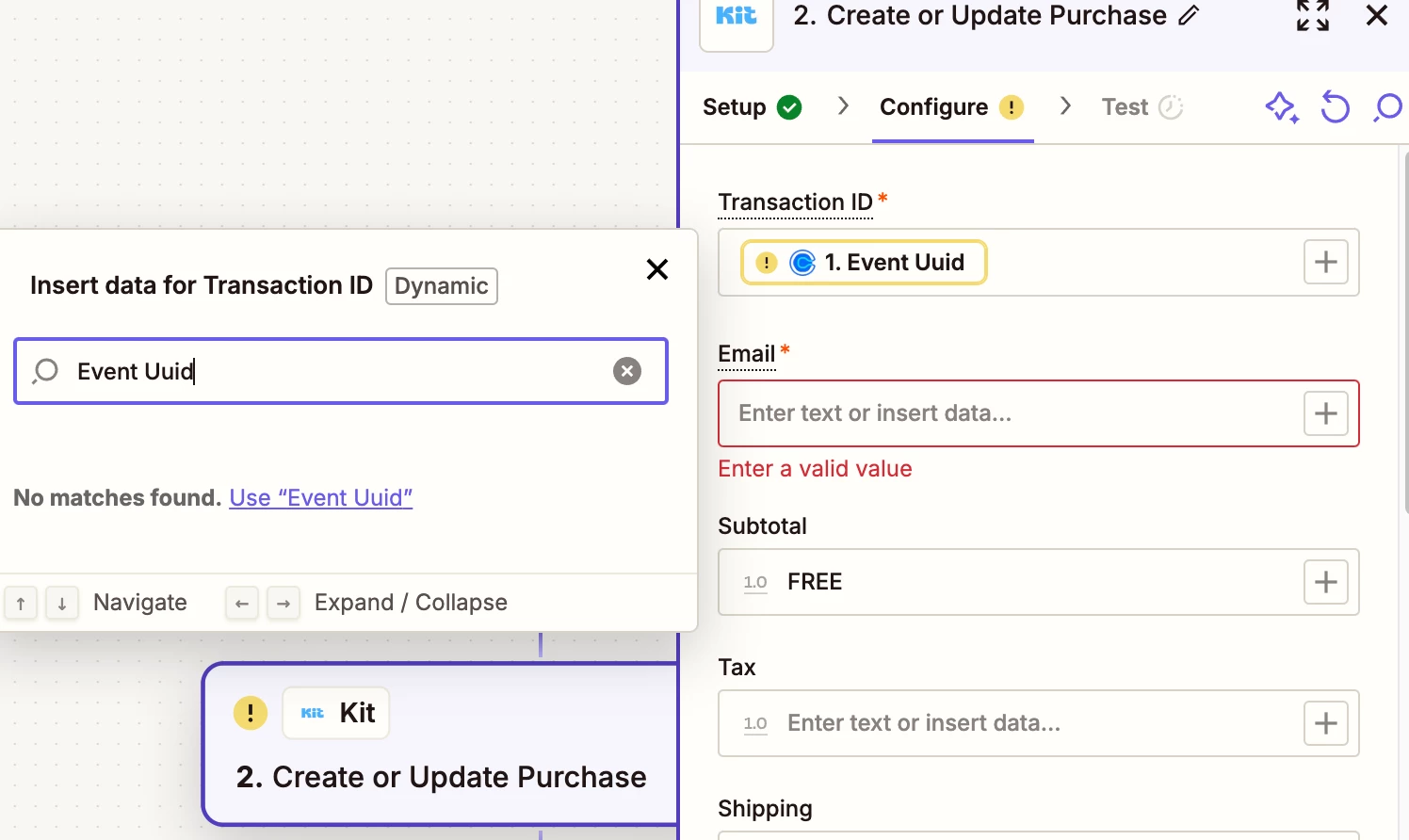The image size is (1409, 840).
Task: Click the Email field label
Action: click(x=746, y=354)
